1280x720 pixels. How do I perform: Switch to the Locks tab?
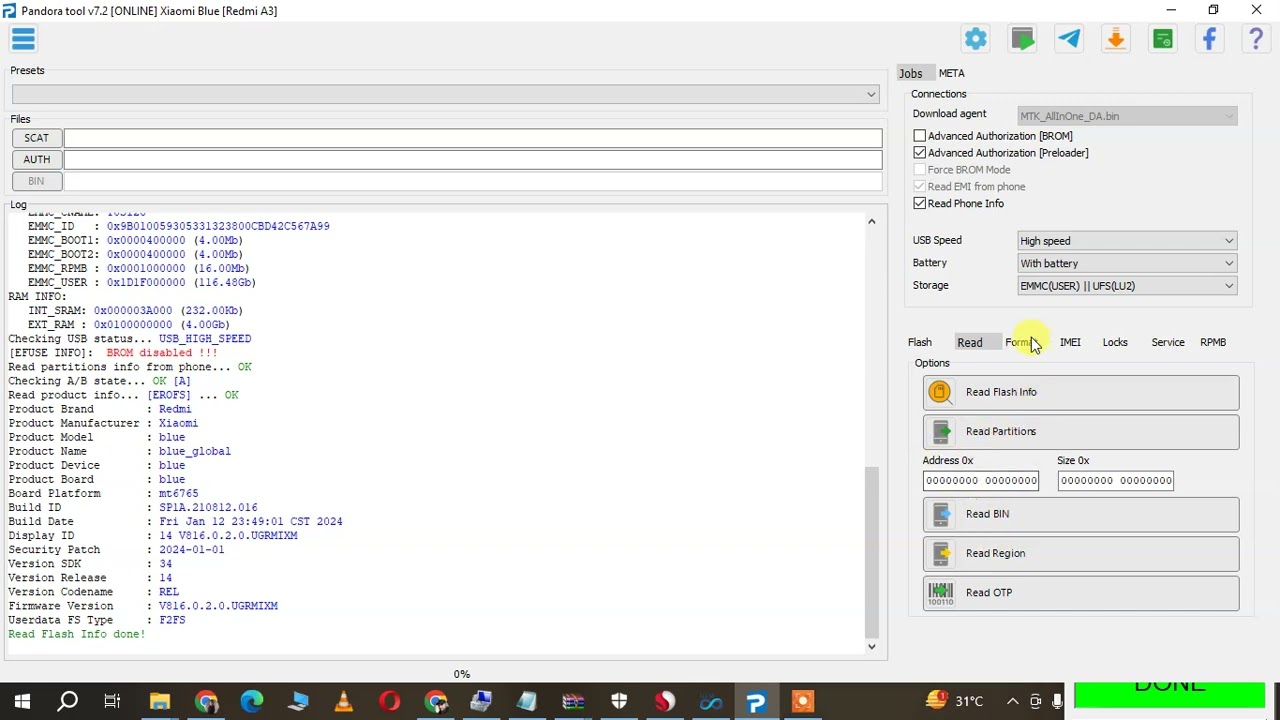pyautogui.click(x=1115, y=343)
